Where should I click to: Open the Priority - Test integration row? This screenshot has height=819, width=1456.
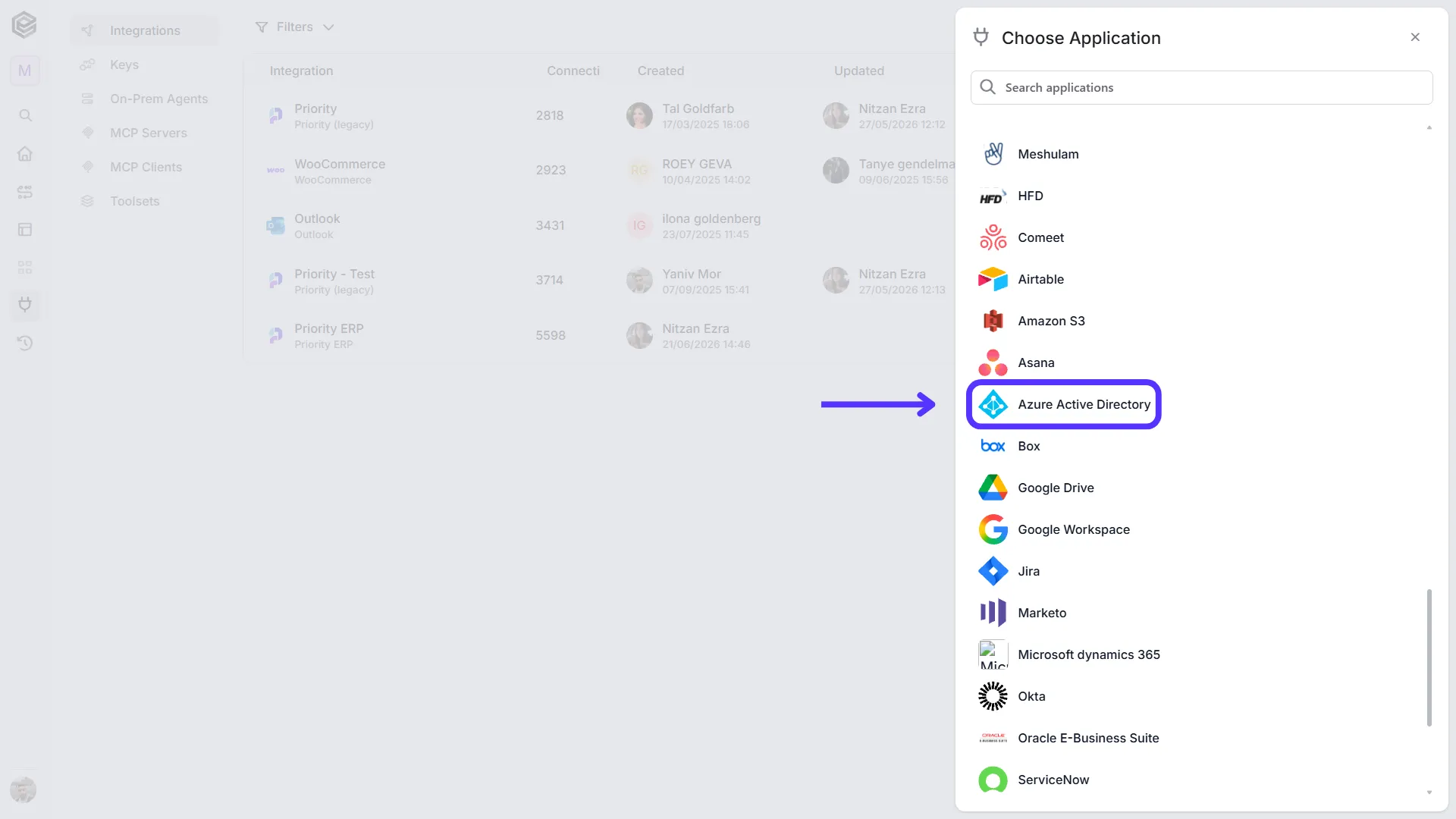coord(599,281)
